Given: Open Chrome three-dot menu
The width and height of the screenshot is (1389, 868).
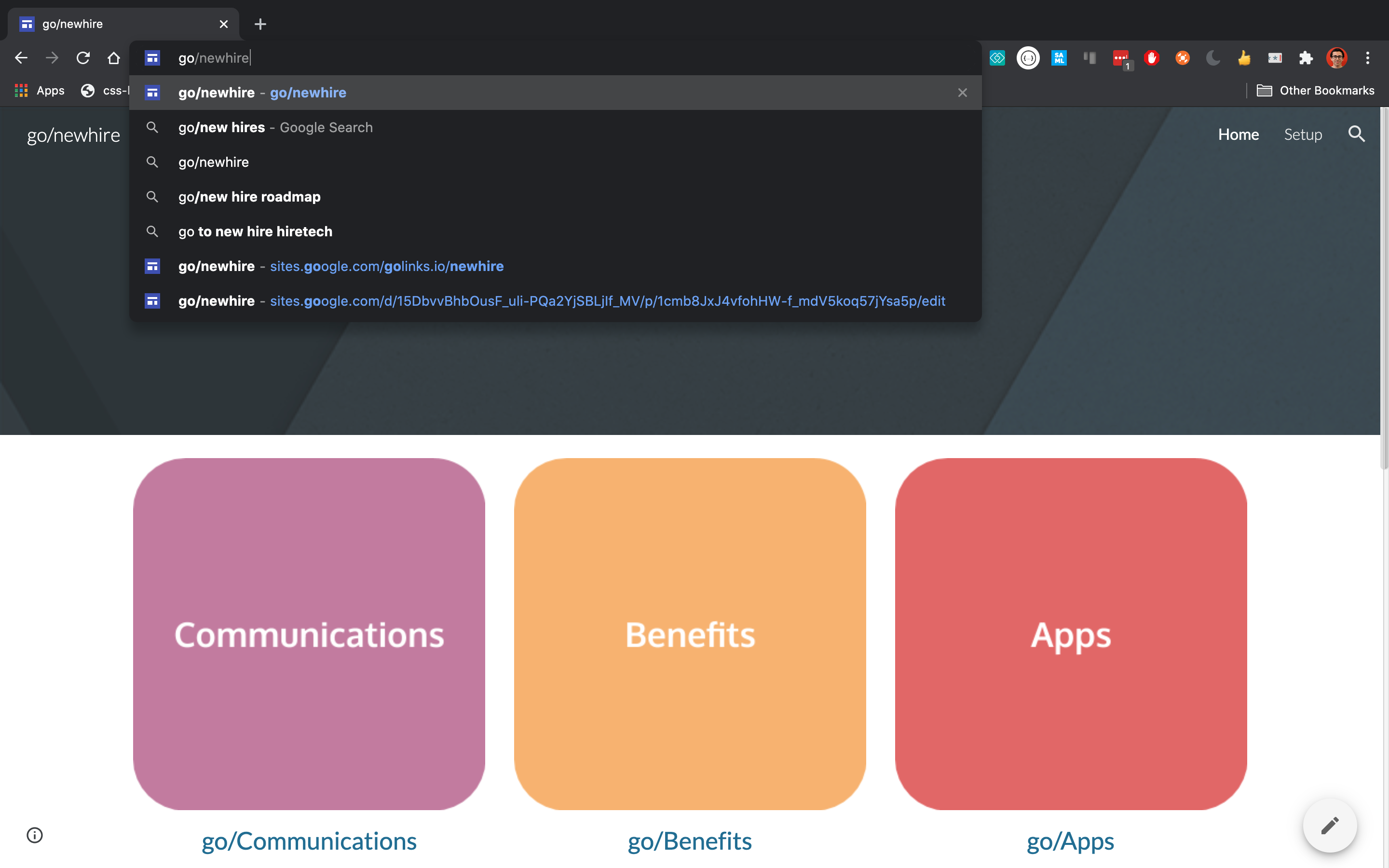Looking at the screenshot, I should click(1368, 57).
